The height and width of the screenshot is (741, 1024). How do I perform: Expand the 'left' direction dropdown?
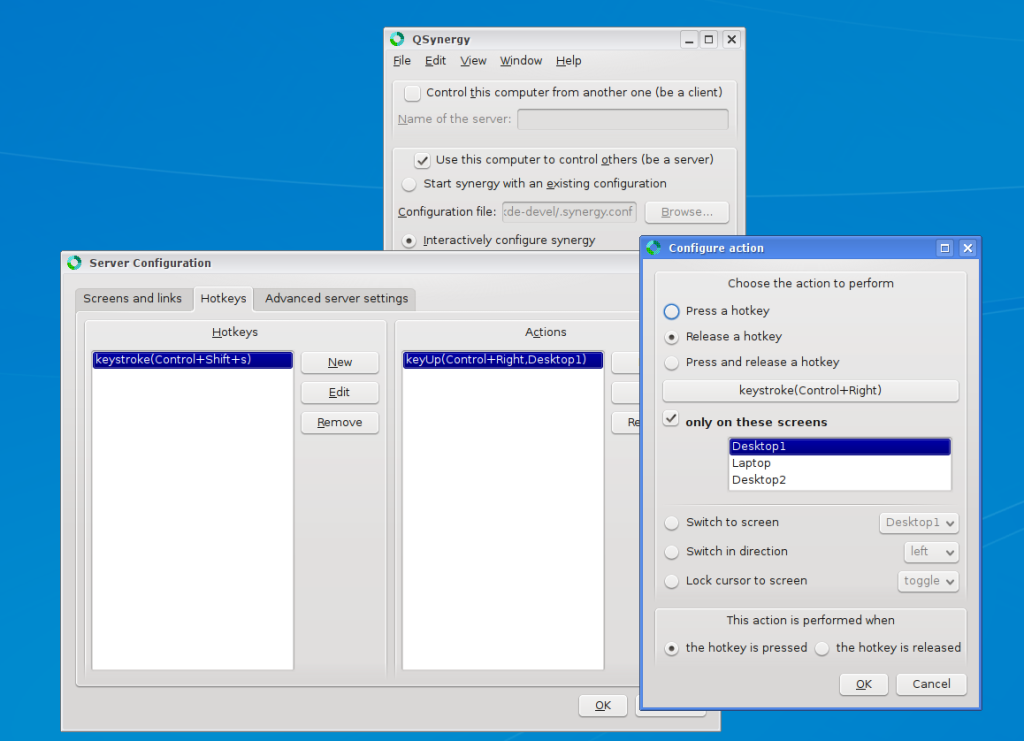(931, 552)
